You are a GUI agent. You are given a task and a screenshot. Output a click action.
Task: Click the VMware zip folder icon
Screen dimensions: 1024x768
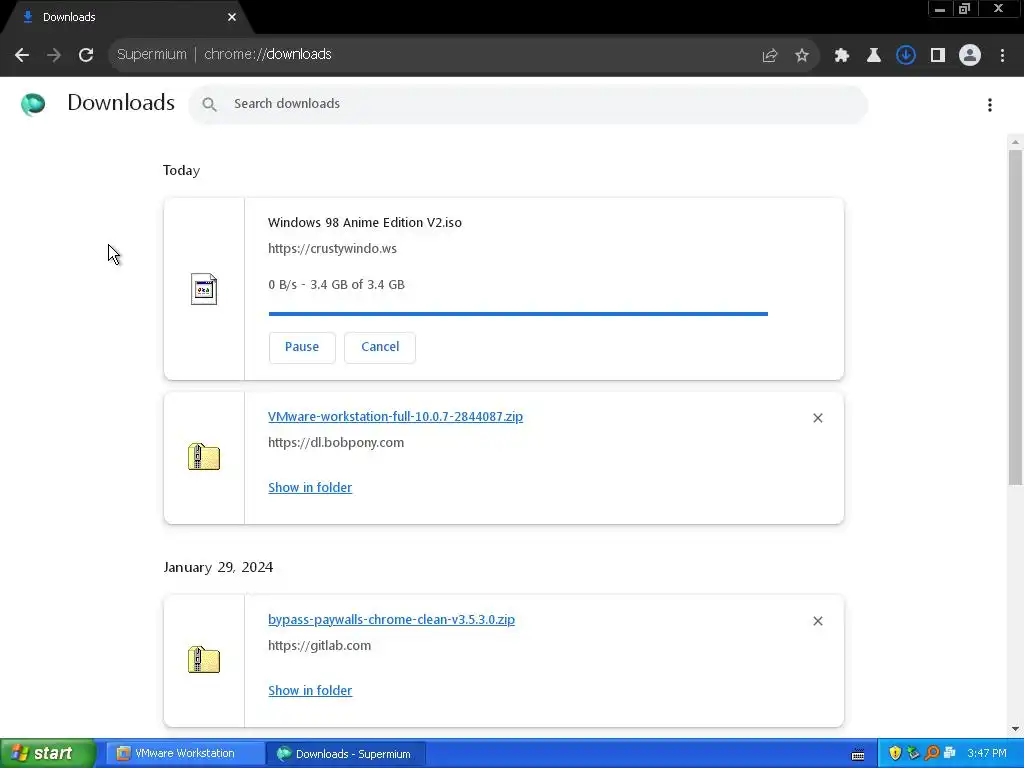coord(204,456)
